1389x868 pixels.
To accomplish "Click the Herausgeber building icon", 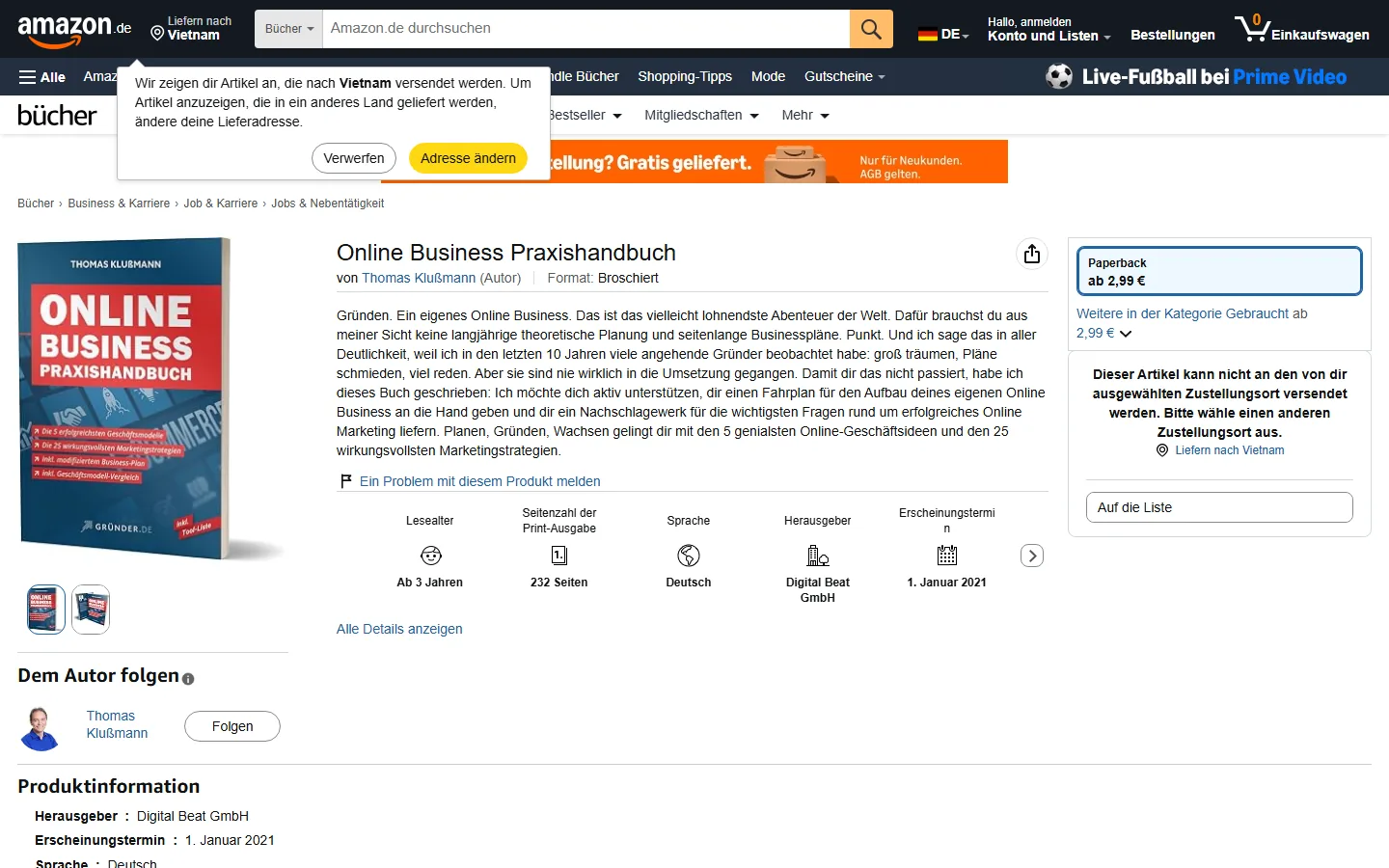I will (x=818, y=556).
